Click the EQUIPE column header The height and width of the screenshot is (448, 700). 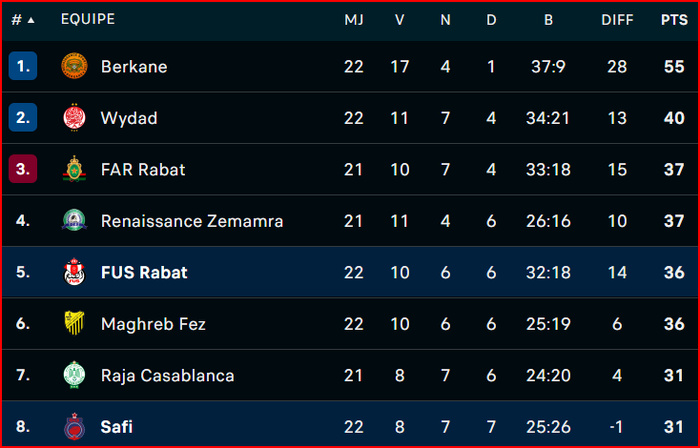pyautogui.click(x=88, y=20)
